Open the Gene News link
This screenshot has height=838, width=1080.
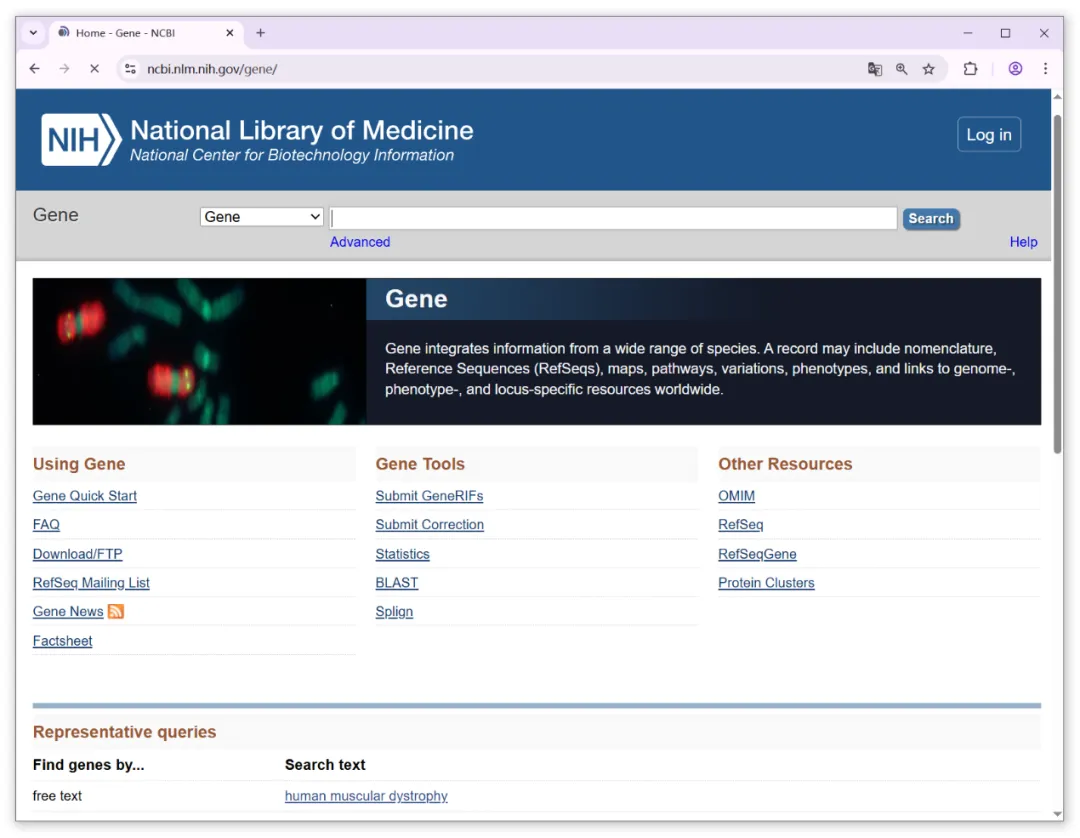coord(68,611)
